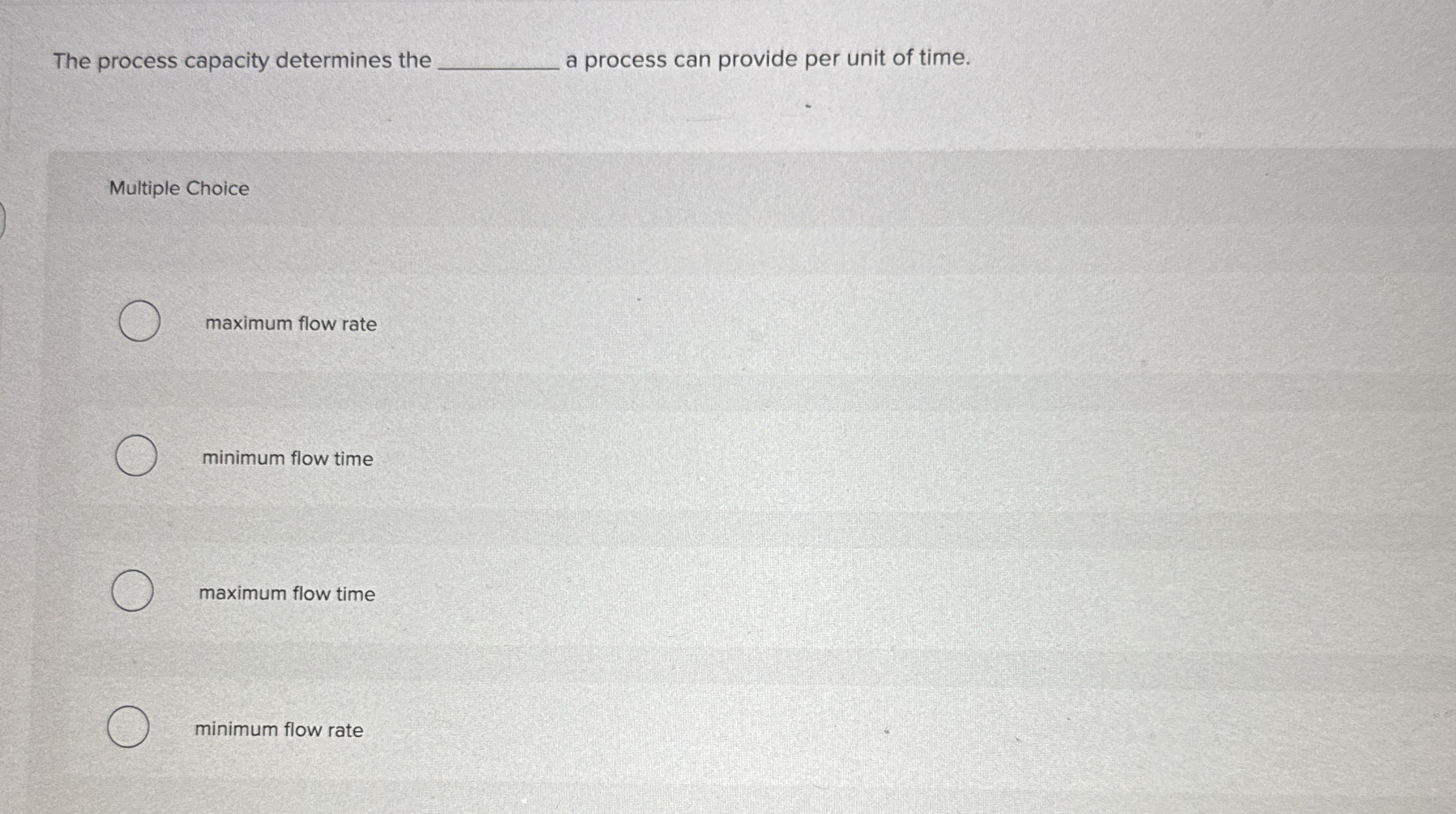Select the "minimum flow rate" radio button
The height and width of the screenshot is (814, 1456).
pos(128,728)
